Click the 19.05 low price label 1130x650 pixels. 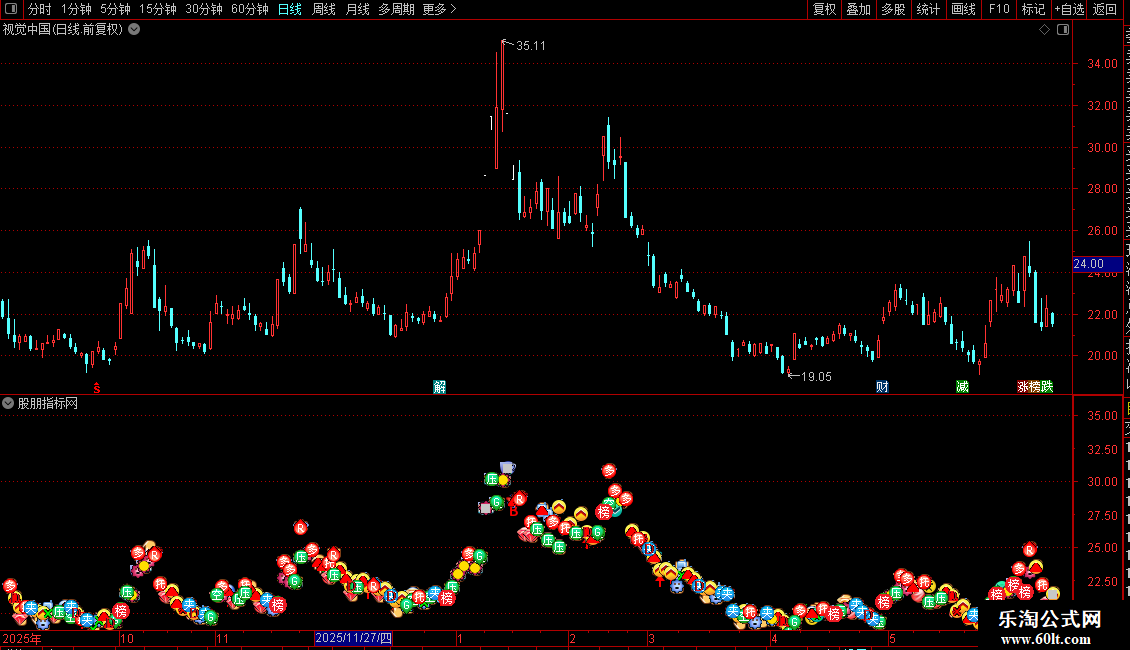(816, 377)
